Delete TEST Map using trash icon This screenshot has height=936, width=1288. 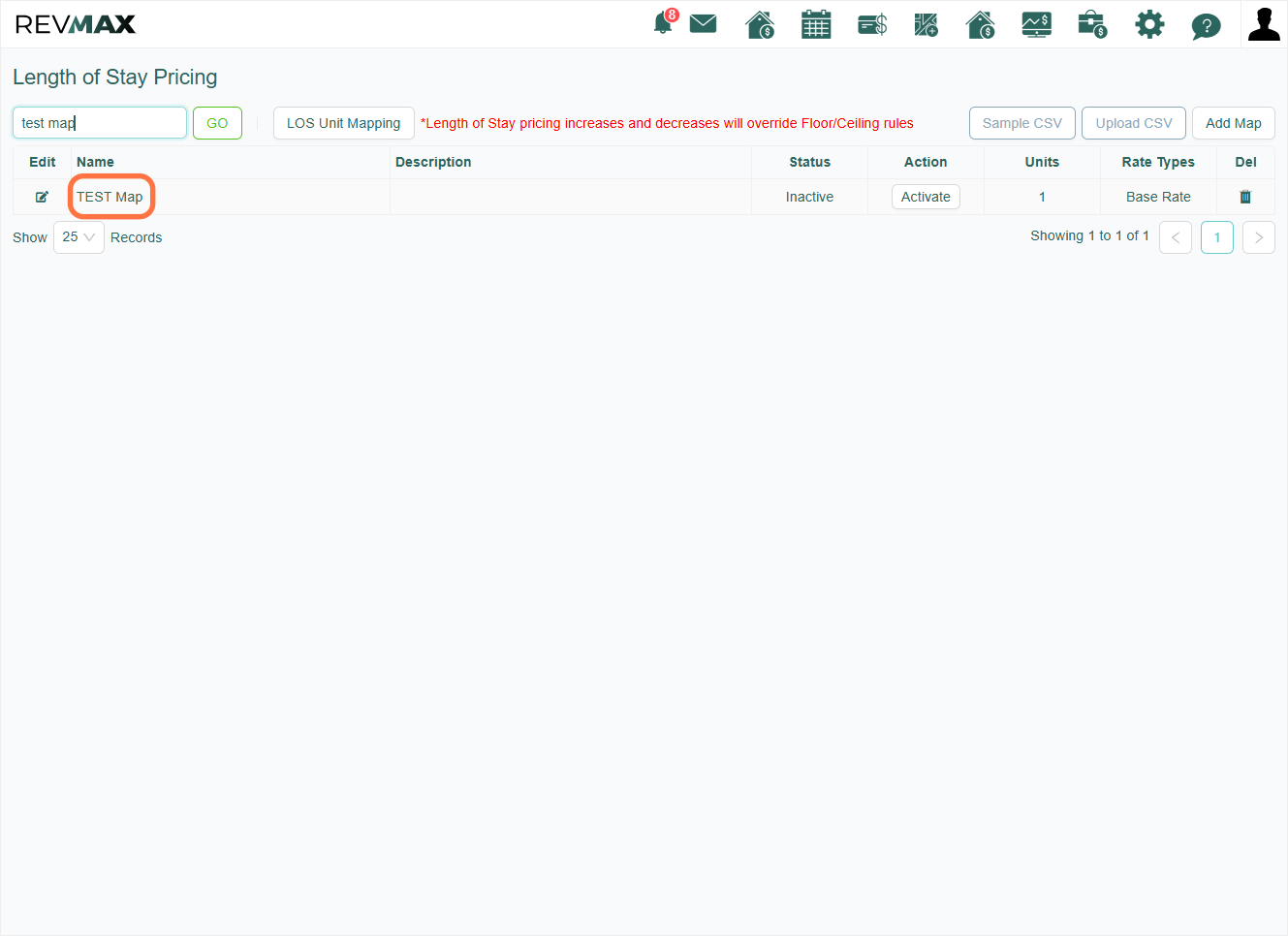1245,197
